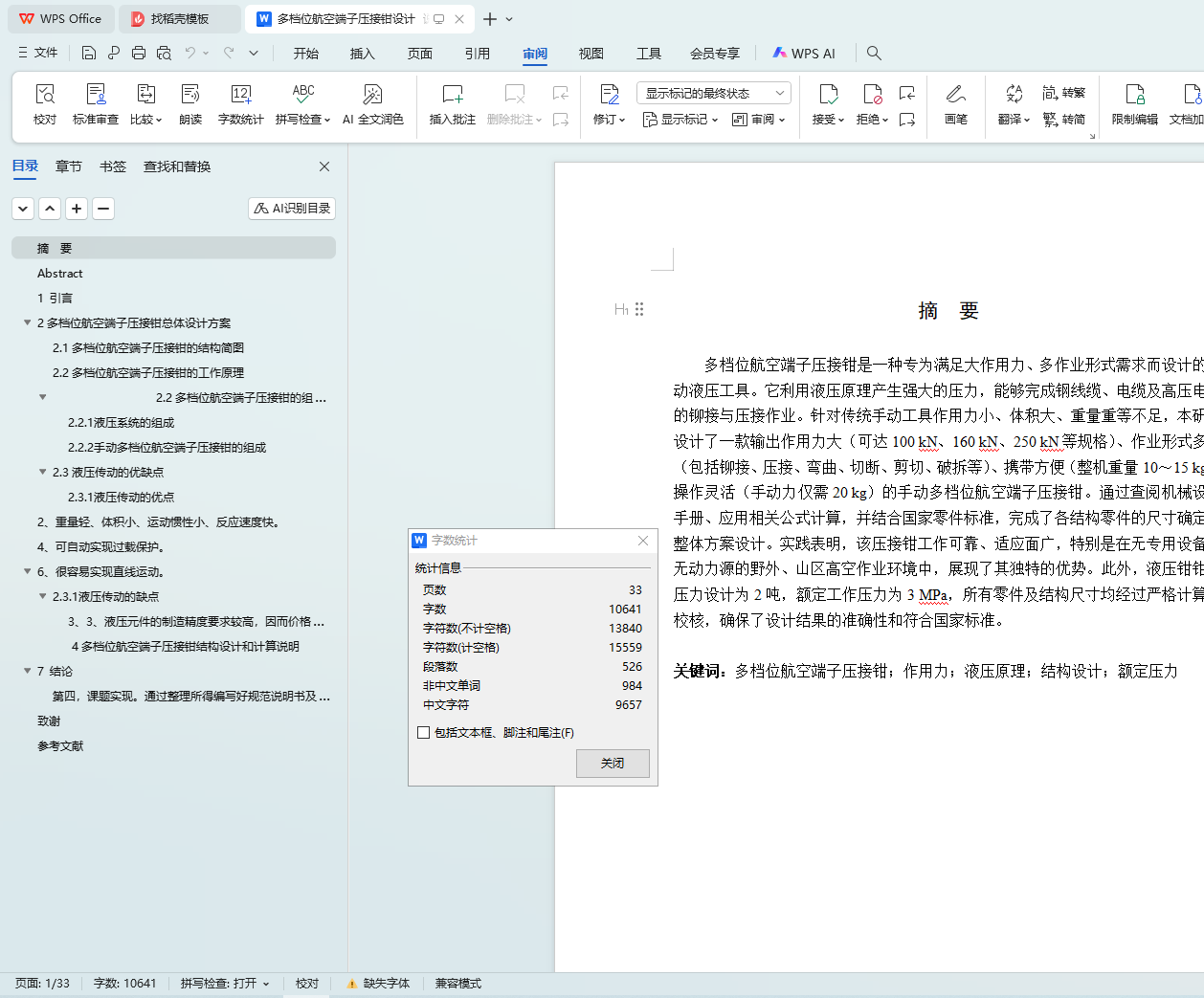The width and height of the screenshot is (1204, 998).
Task: Switch to the 引用 ribbon tab
Action: click(478, 54)
